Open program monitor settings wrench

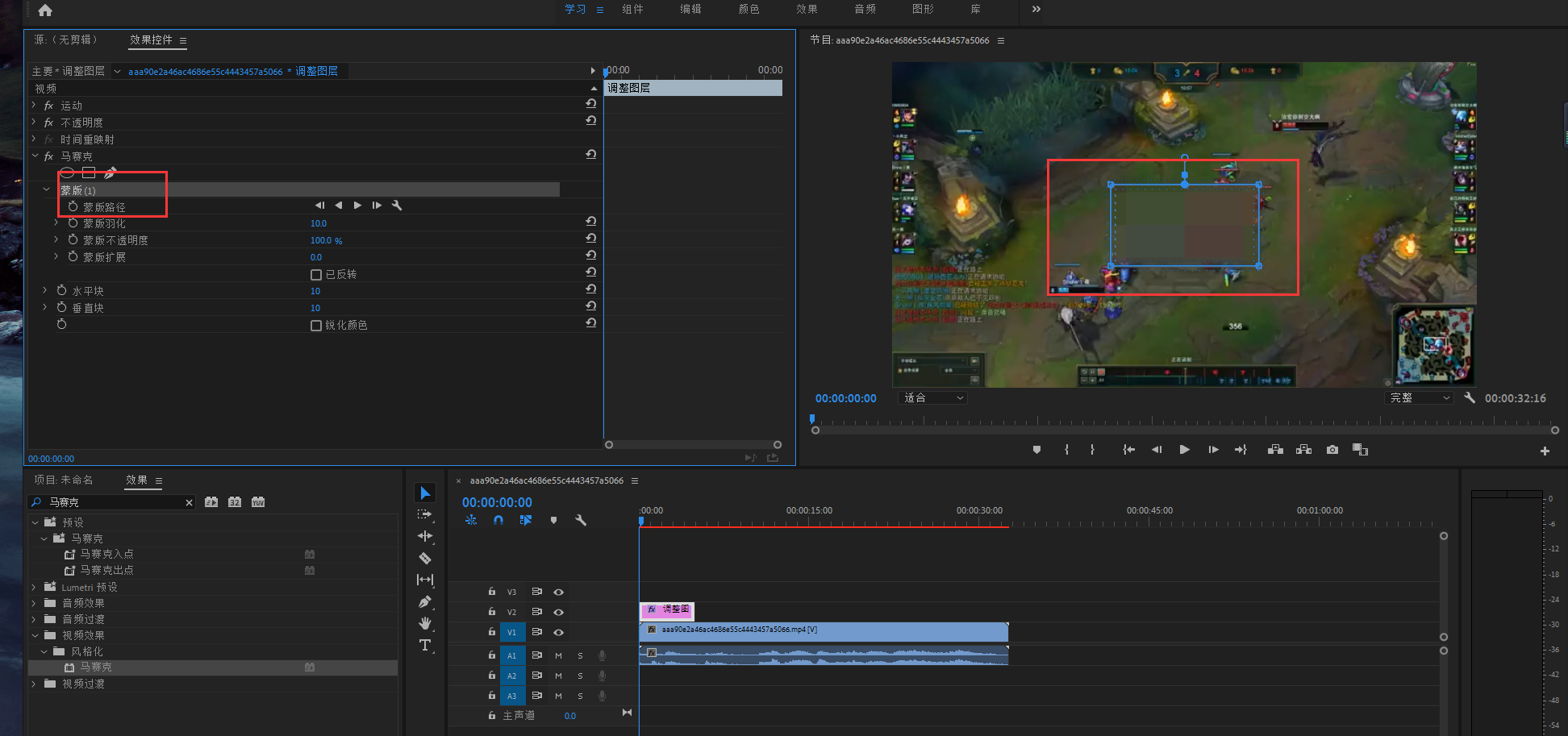pyautogui.click(x=1470, y=397)
